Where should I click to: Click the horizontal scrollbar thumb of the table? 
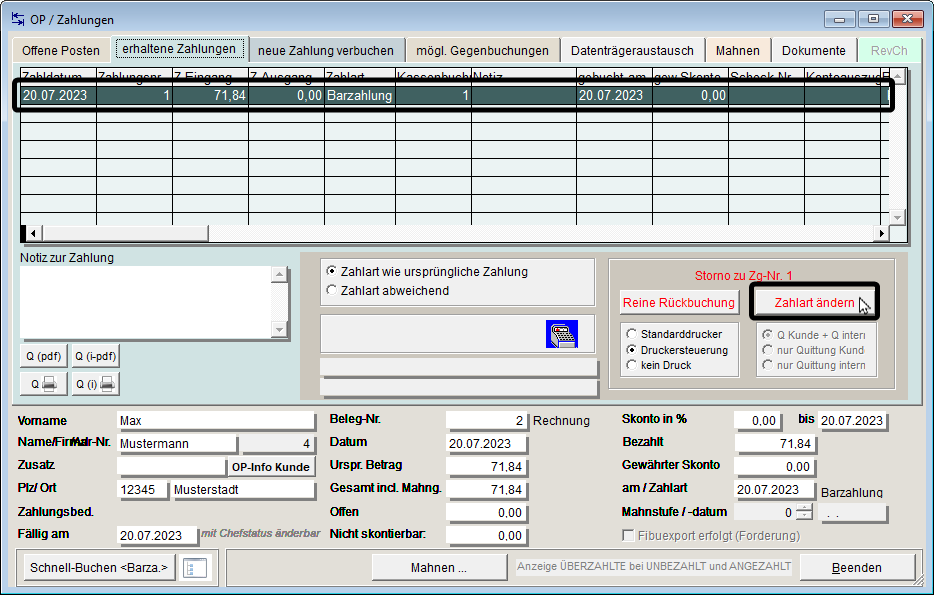[x=124, y=233]
